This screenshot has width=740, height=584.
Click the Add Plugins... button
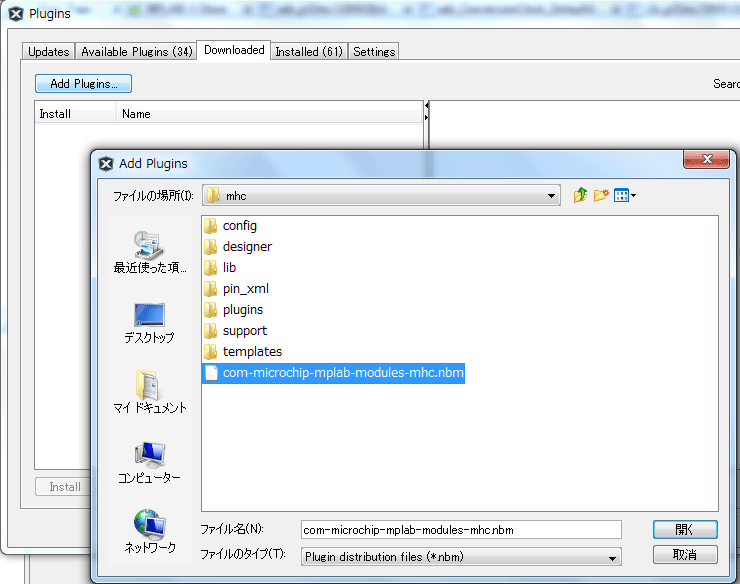tap(83, 84)
